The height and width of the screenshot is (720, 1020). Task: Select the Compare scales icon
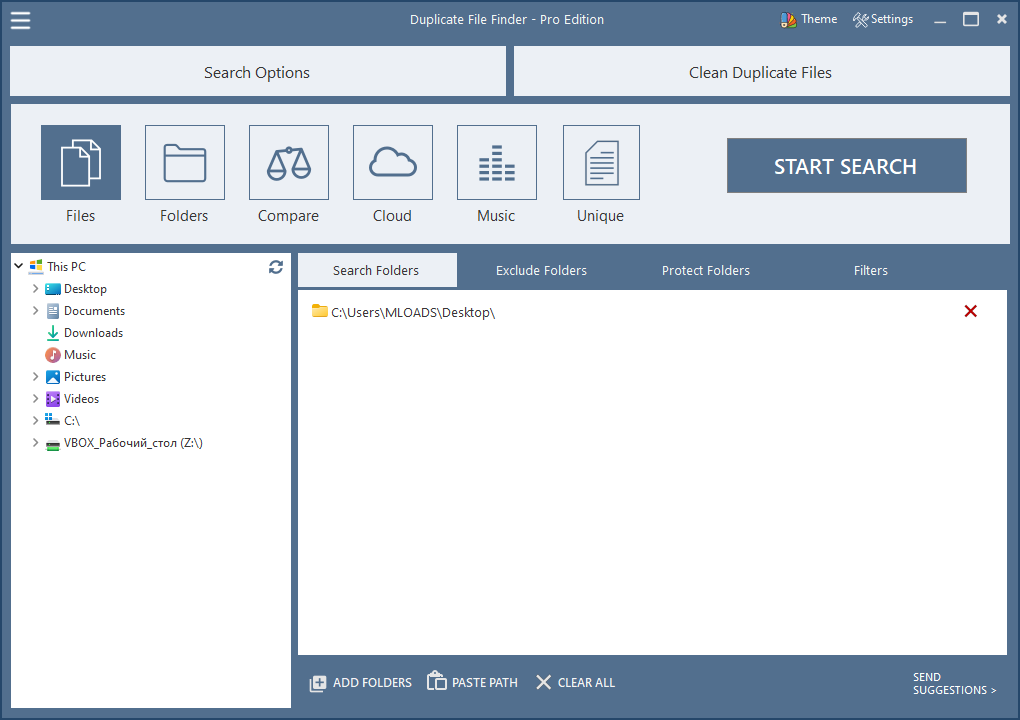pyautogui.click(x=289, y=163)
